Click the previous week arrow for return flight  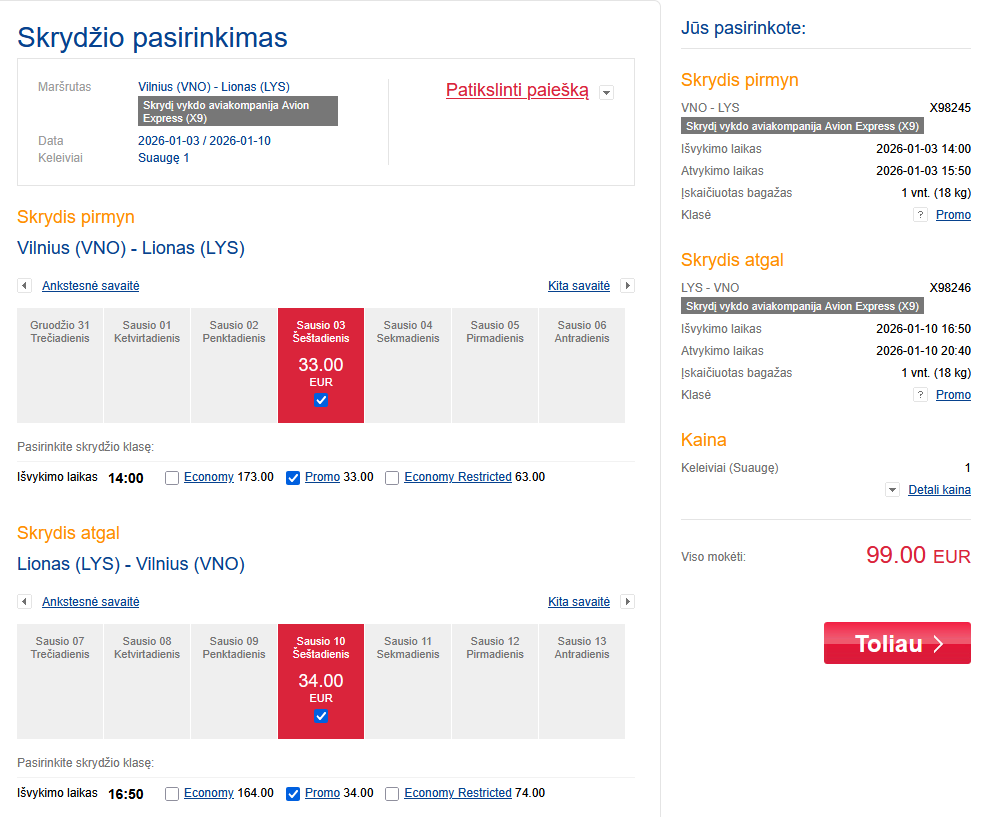click(24, 602)
